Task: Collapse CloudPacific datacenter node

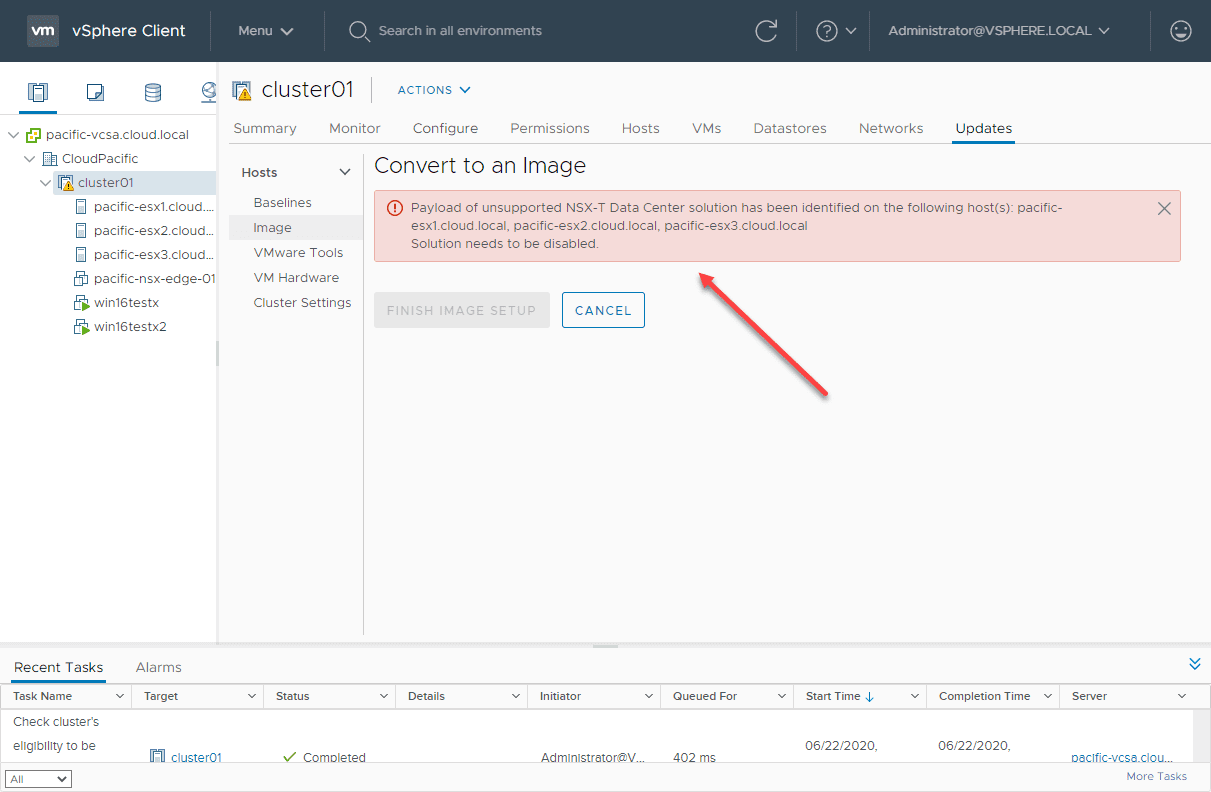Action: tap(29, 159)
